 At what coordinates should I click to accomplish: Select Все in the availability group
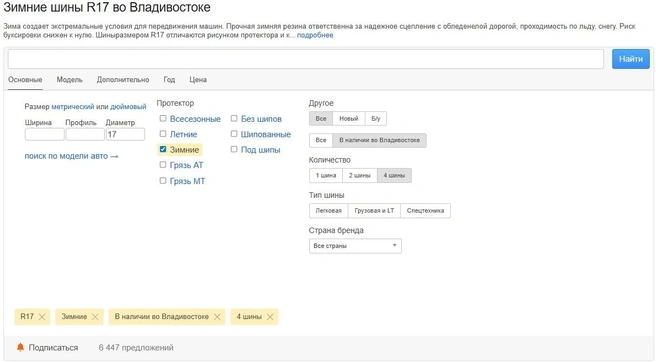tap(321, 140)
